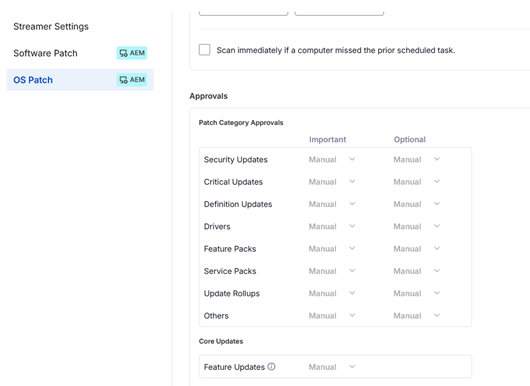This screenshot has height=386, width=530.
Task: Open Service Packs Important dropdown
Action: [332, 271]
